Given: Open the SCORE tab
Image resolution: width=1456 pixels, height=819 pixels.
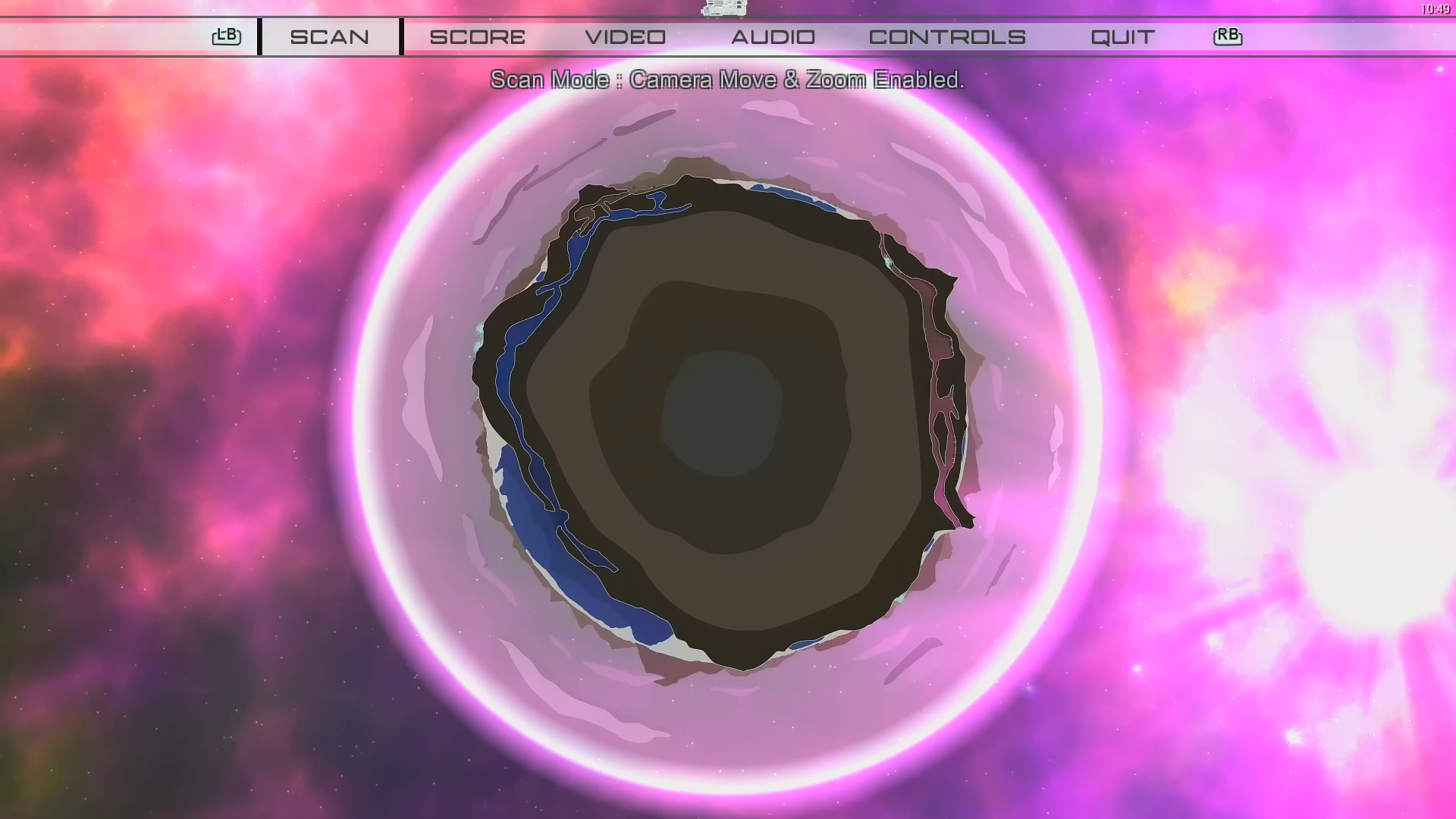Looking at the screenshot, I should [477, 36].
